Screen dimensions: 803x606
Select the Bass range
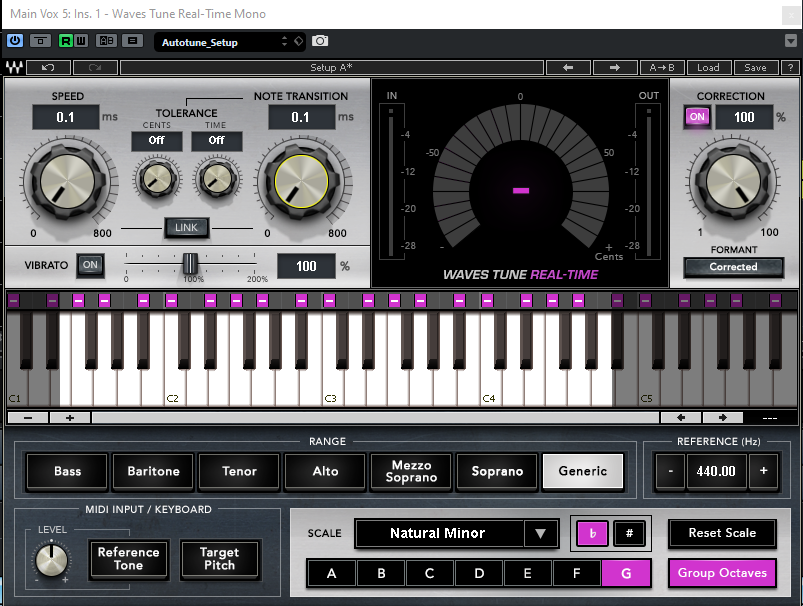pos(67,471)
